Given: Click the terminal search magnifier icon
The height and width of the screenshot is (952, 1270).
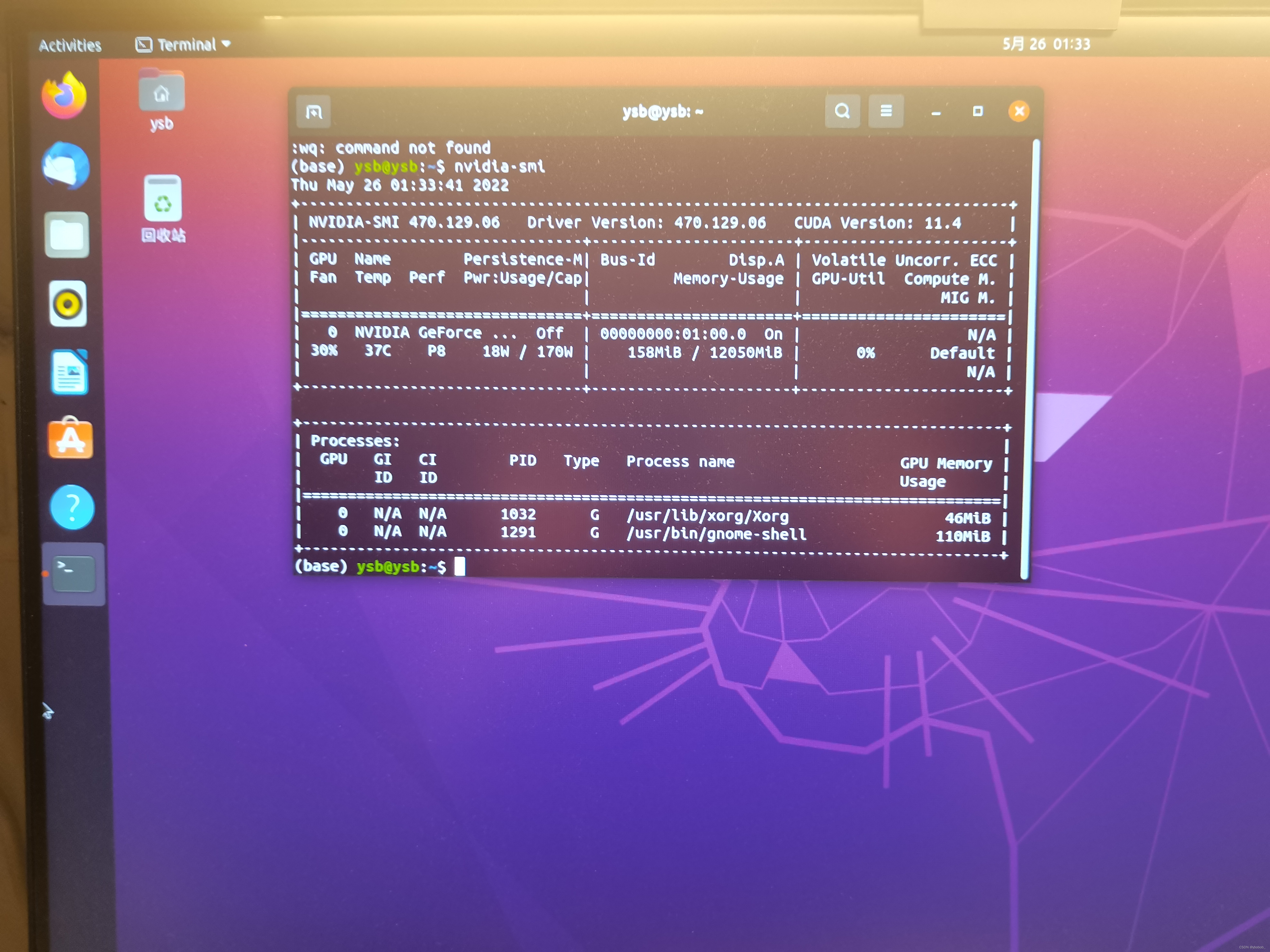Looking at the screenshot, I should point(842,111).
